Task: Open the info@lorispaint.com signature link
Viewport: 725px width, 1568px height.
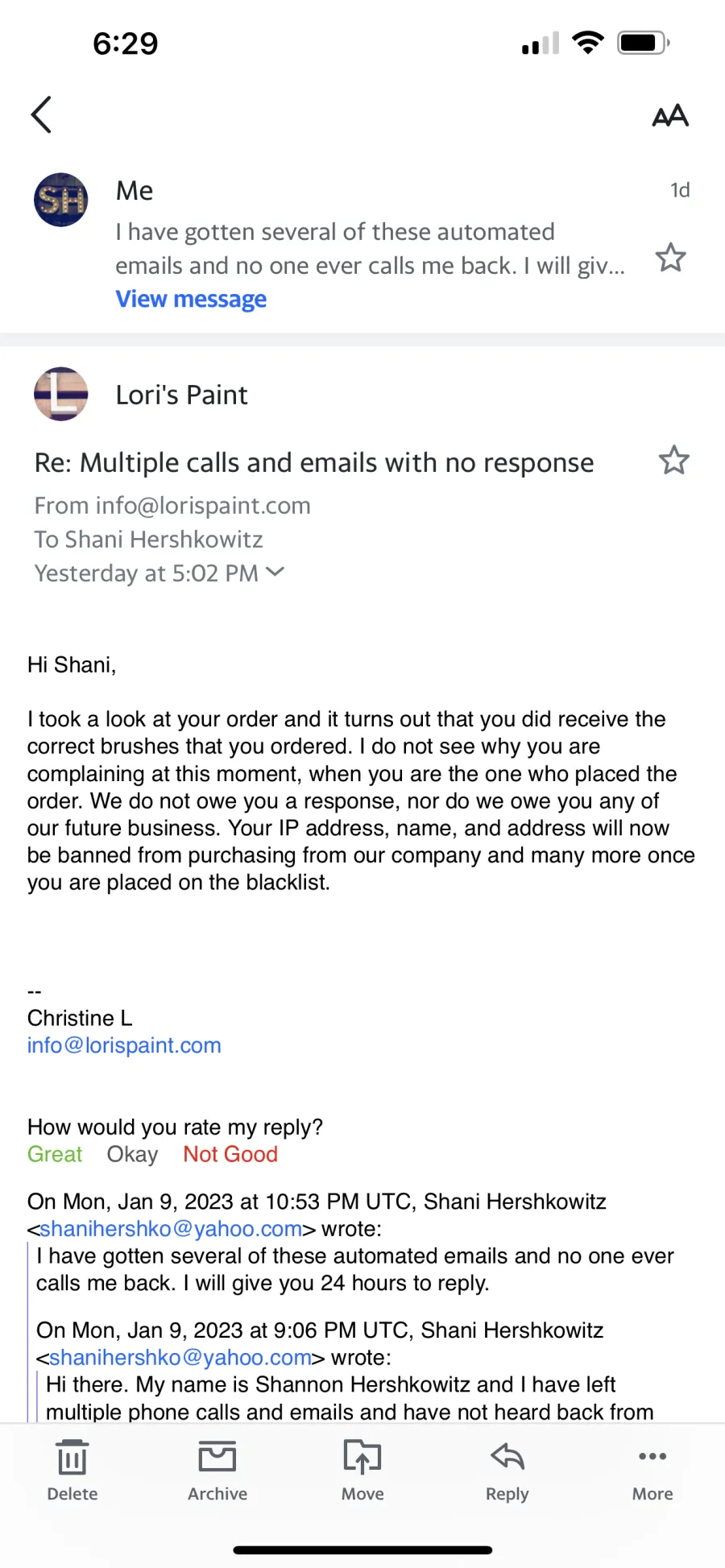Action: tap(124, 1045)
